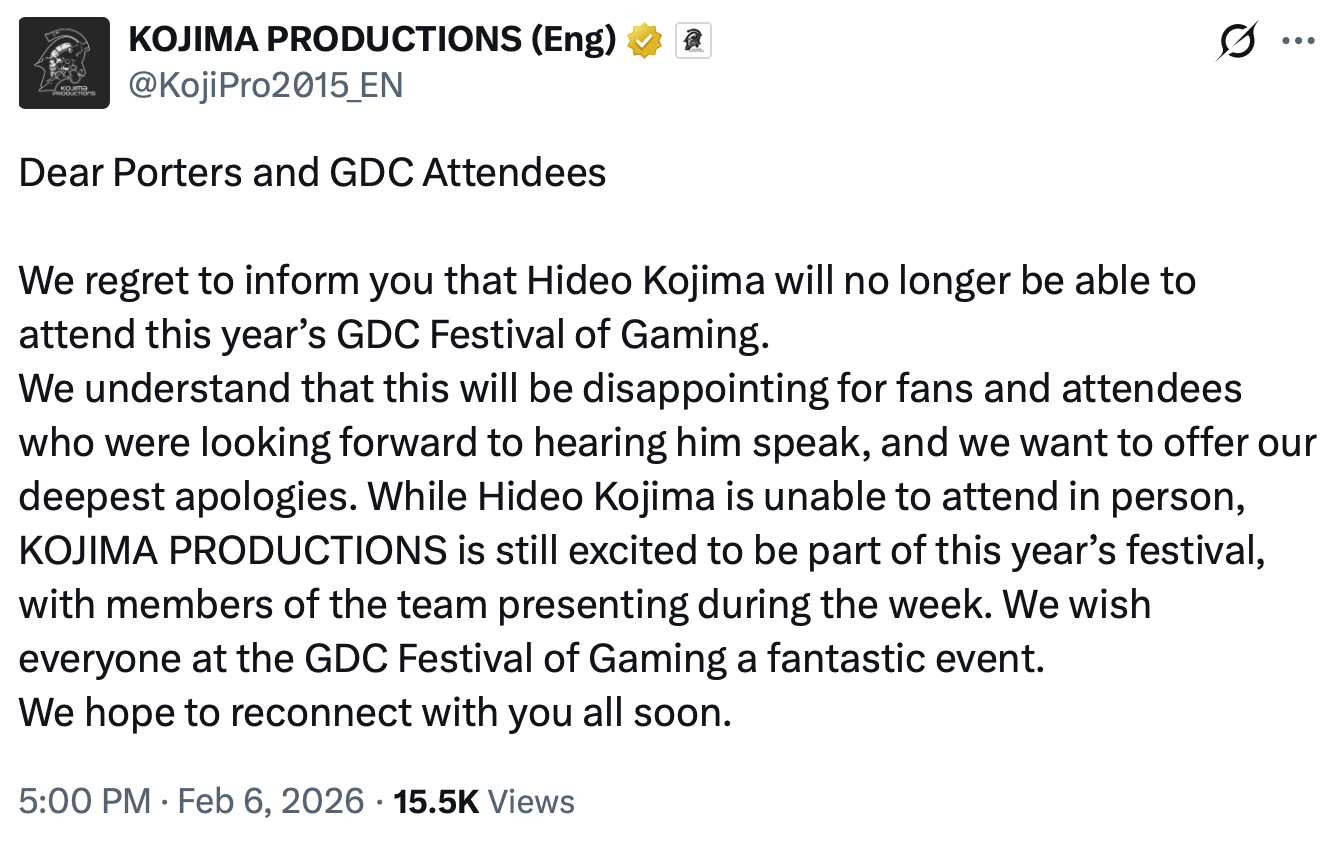The image size is (1340, 848).
Task: Click the 15.5K Views count
Action: pos(484,801)
